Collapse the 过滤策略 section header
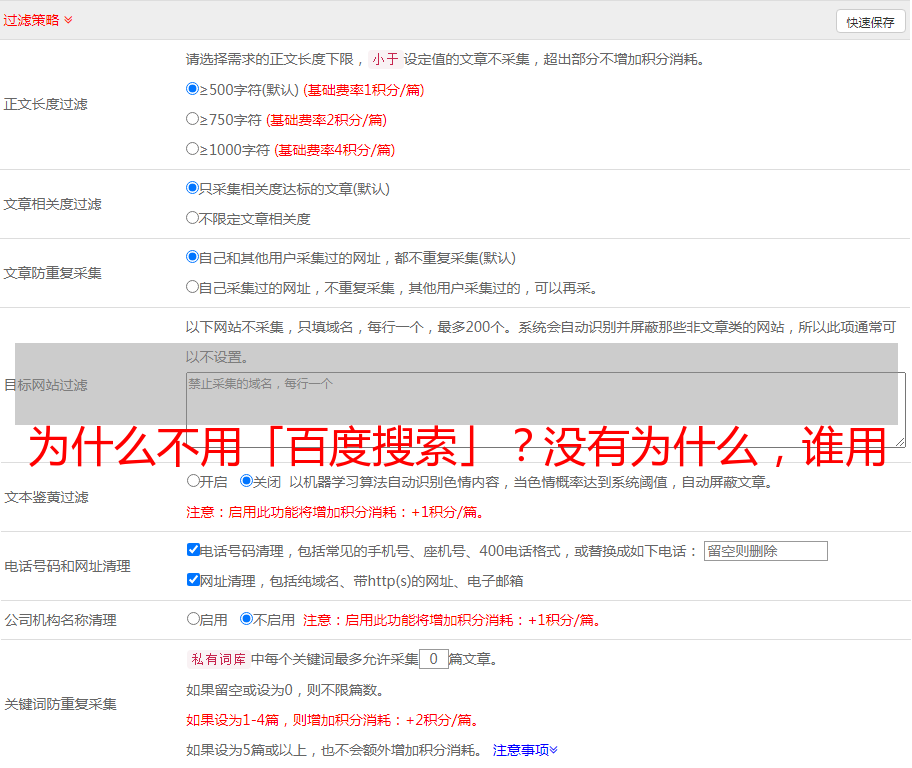The width and height of the screenshot is (912, 768). pyautogui.click(x=38, y=20)
